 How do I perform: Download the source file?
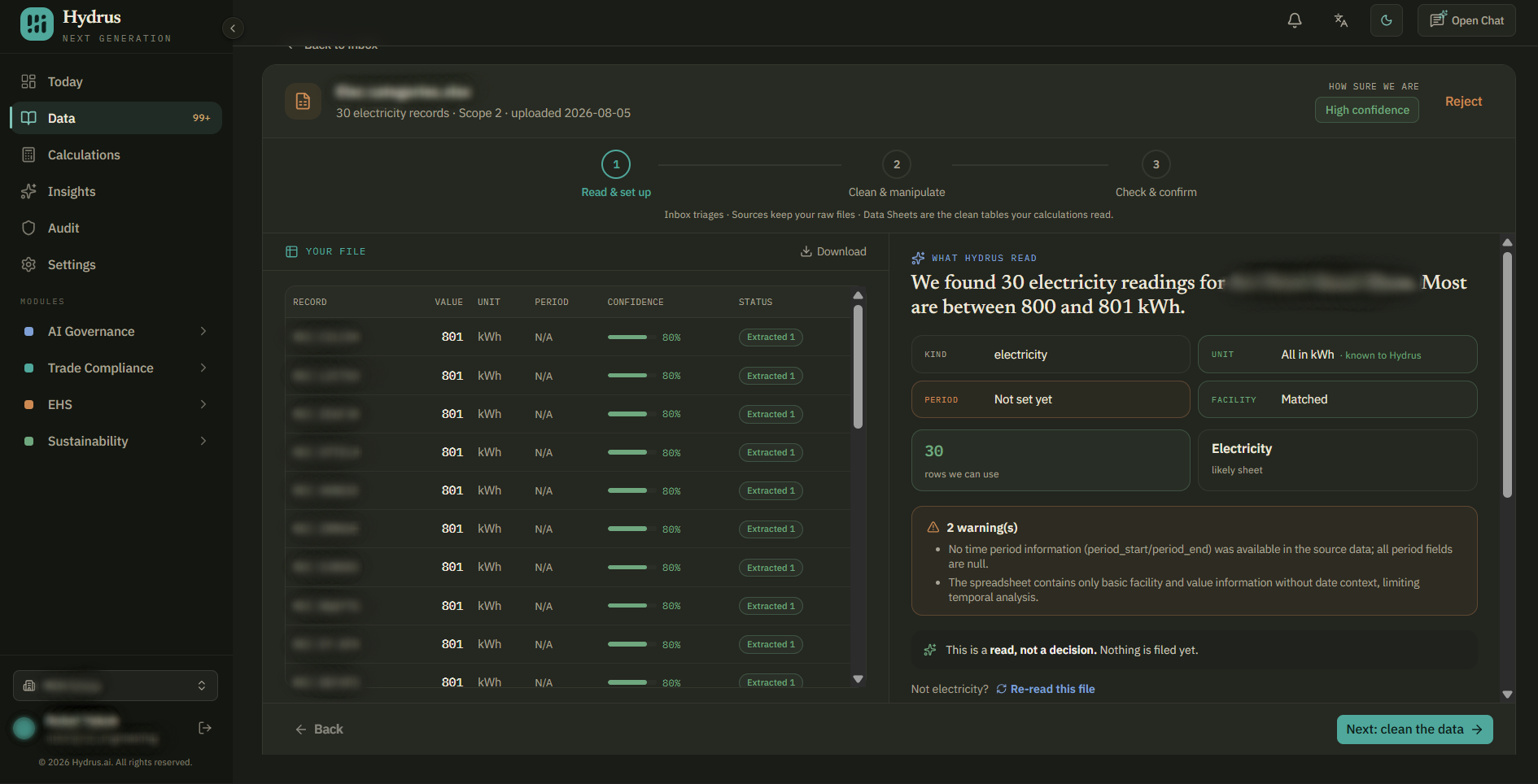point(833,251)
